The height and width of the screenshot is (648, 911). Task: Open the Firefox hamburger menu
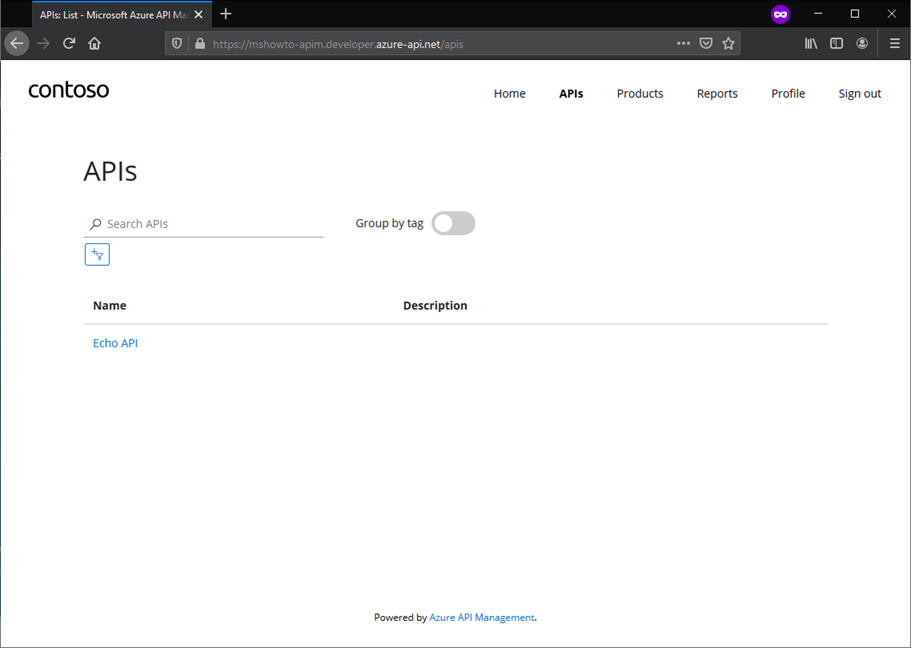tap(895, 44)
